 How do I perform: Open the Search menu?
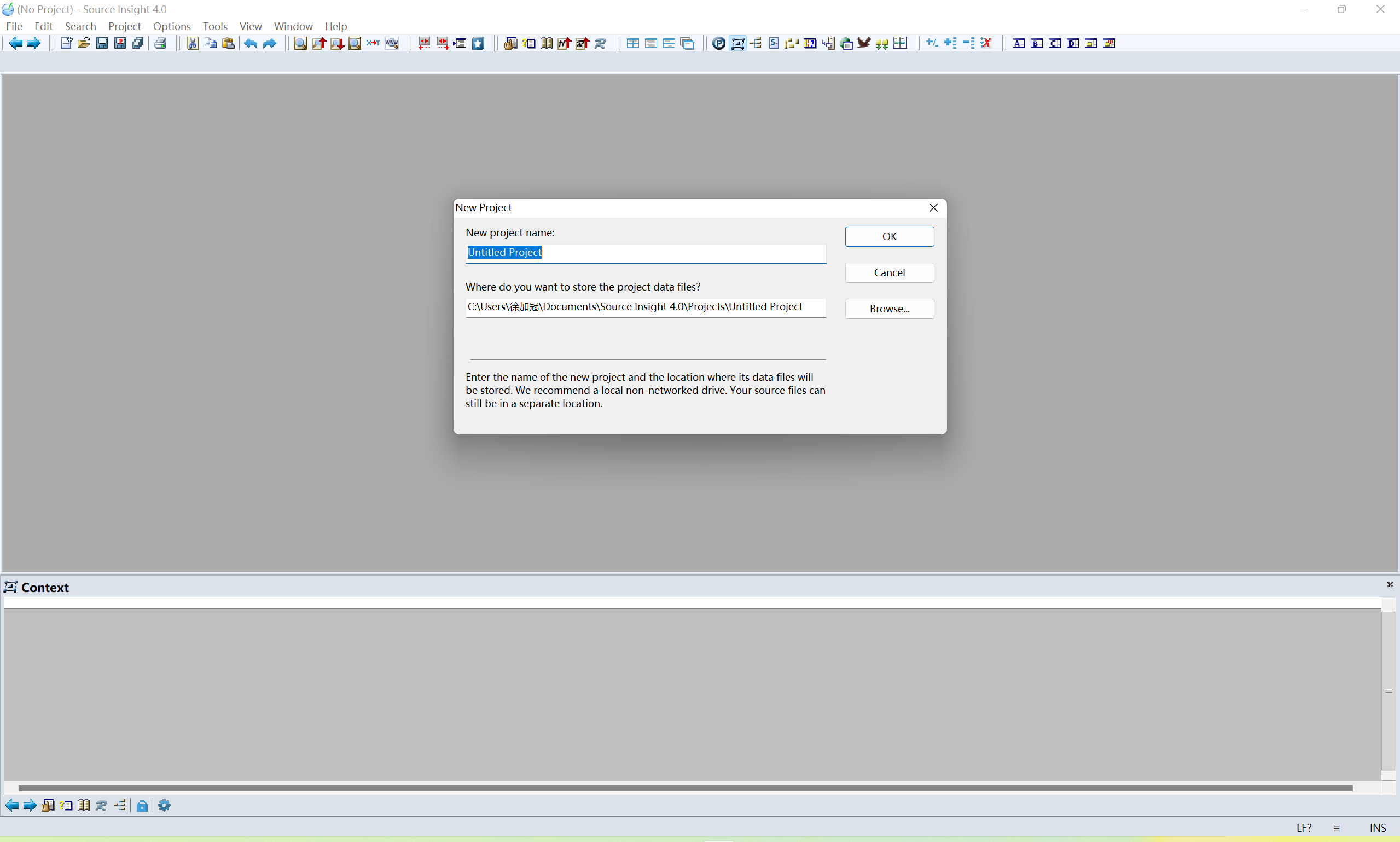coord(80,26)
